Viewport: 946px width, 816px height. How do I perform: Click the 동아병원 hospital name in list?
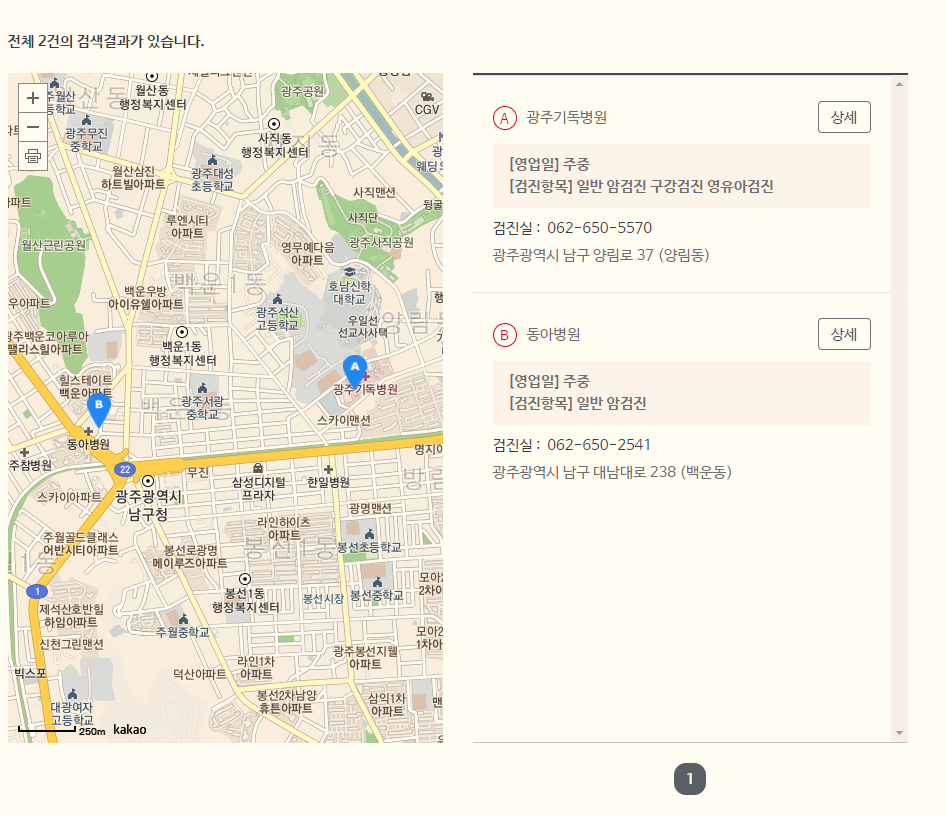pos(553,334)
